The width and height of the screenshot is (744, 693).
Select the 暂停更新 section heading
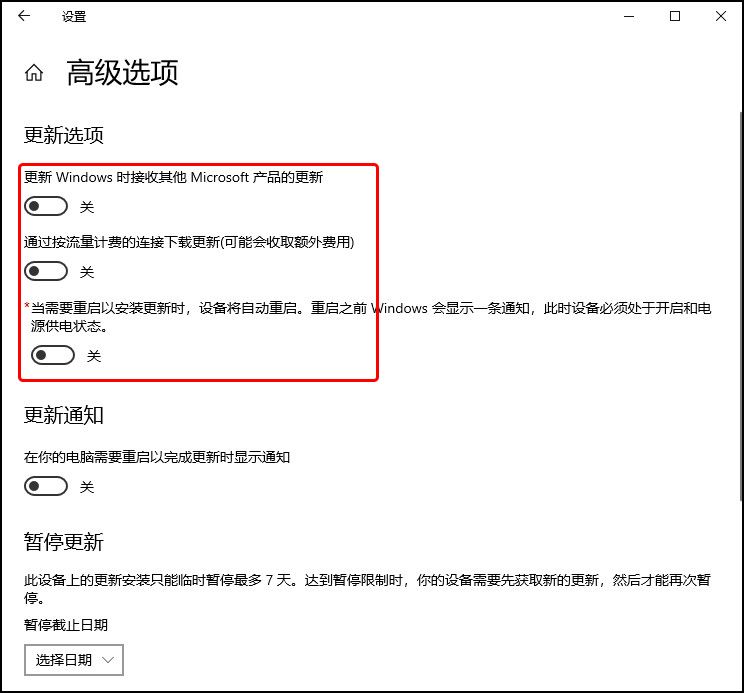64,542
